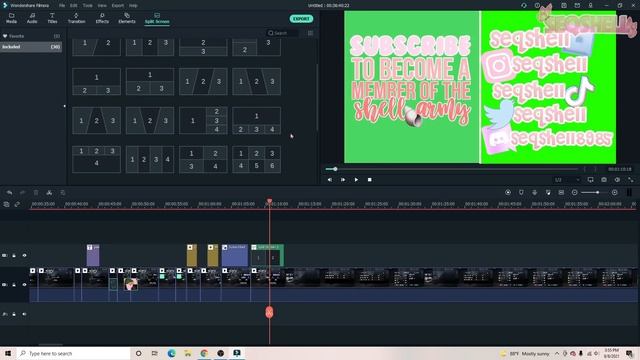Toggle zoom to fit timeline icon
This screenshot has width=640, height=360.
pos(629,192)
